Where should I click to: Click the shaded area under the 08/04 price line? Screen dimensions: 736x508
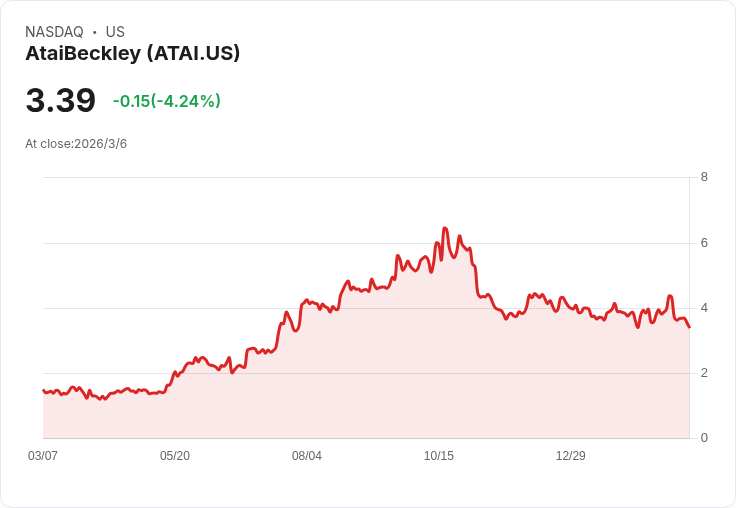(307, 380)
